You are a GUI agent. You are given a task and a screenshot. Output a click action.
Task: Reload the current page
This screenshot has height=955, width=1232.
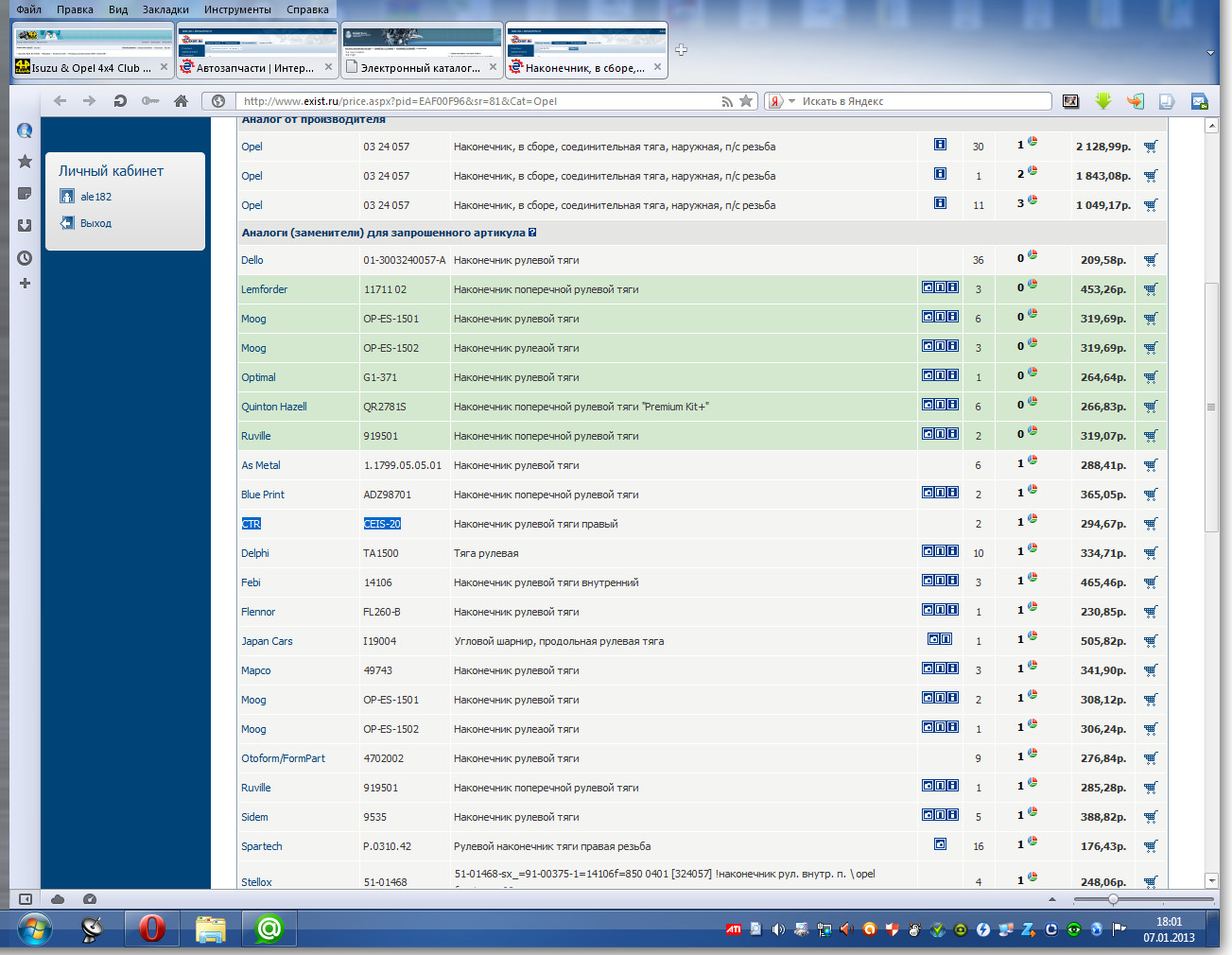point(120,101)
